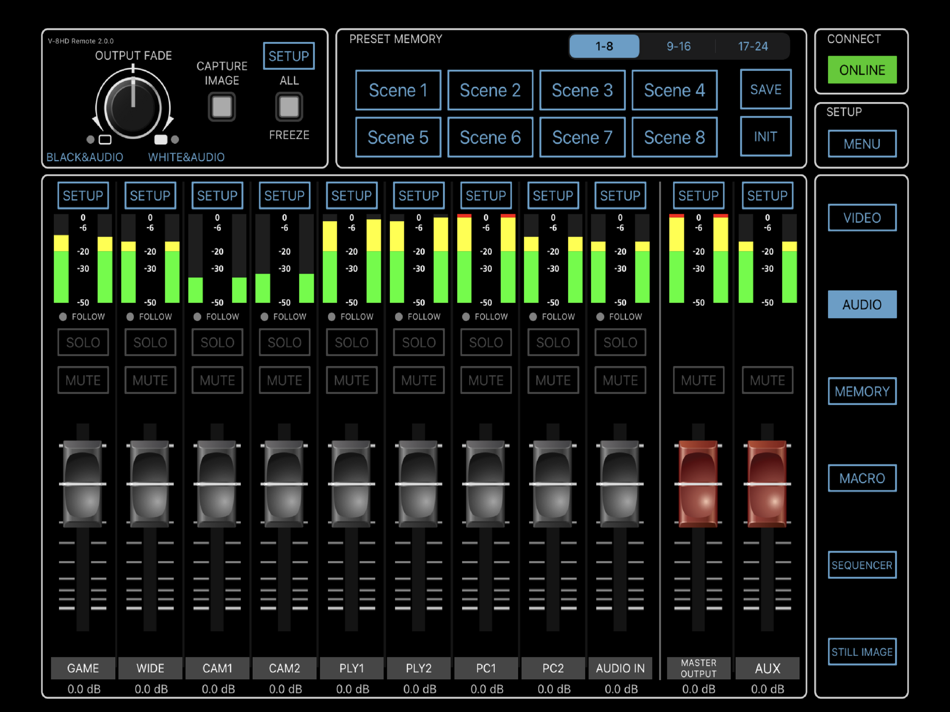Open Setup for the WIDE channel
This screenshot has width=950, height=712.
click(x=150, y=196)
